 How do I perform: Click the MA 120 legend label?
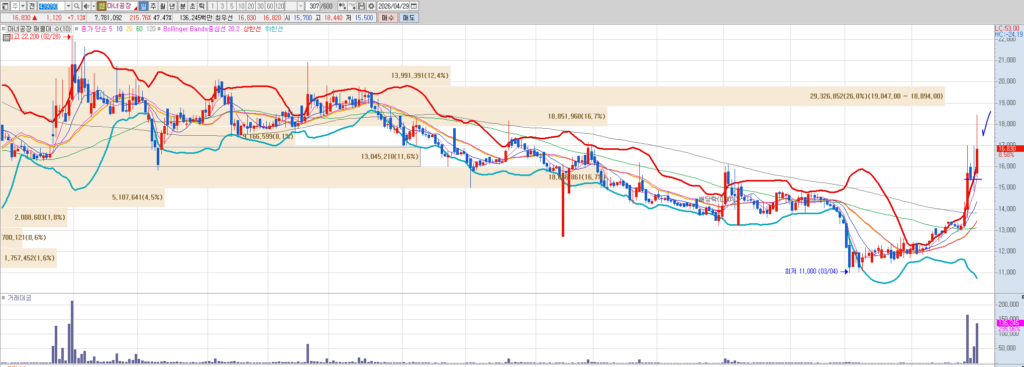[151, 29]
